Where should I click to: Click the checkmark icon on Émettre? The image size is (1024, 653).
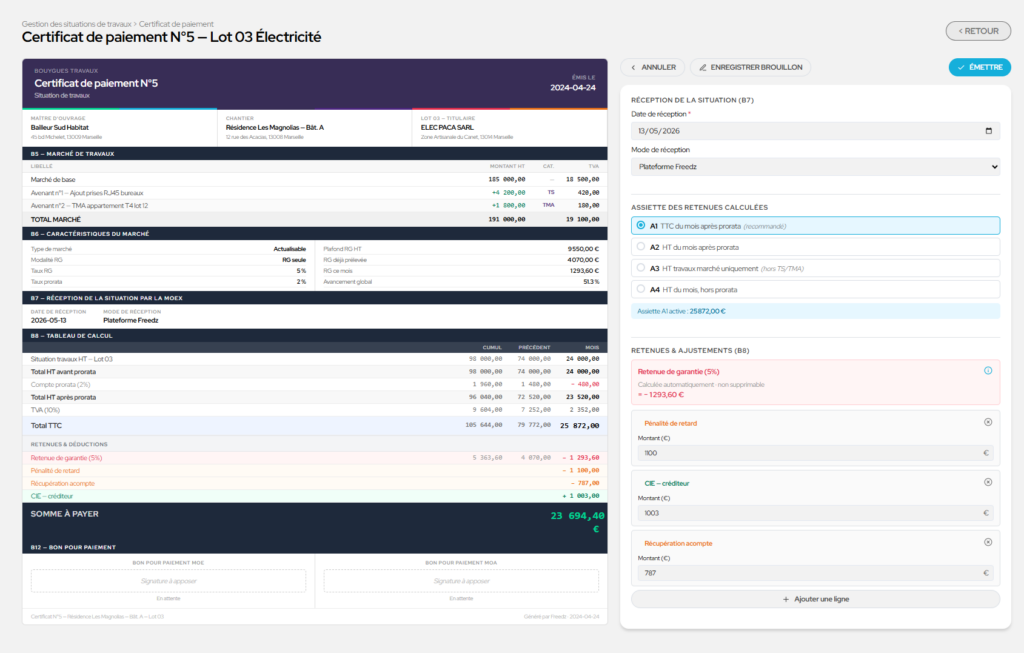pos(961,67)
